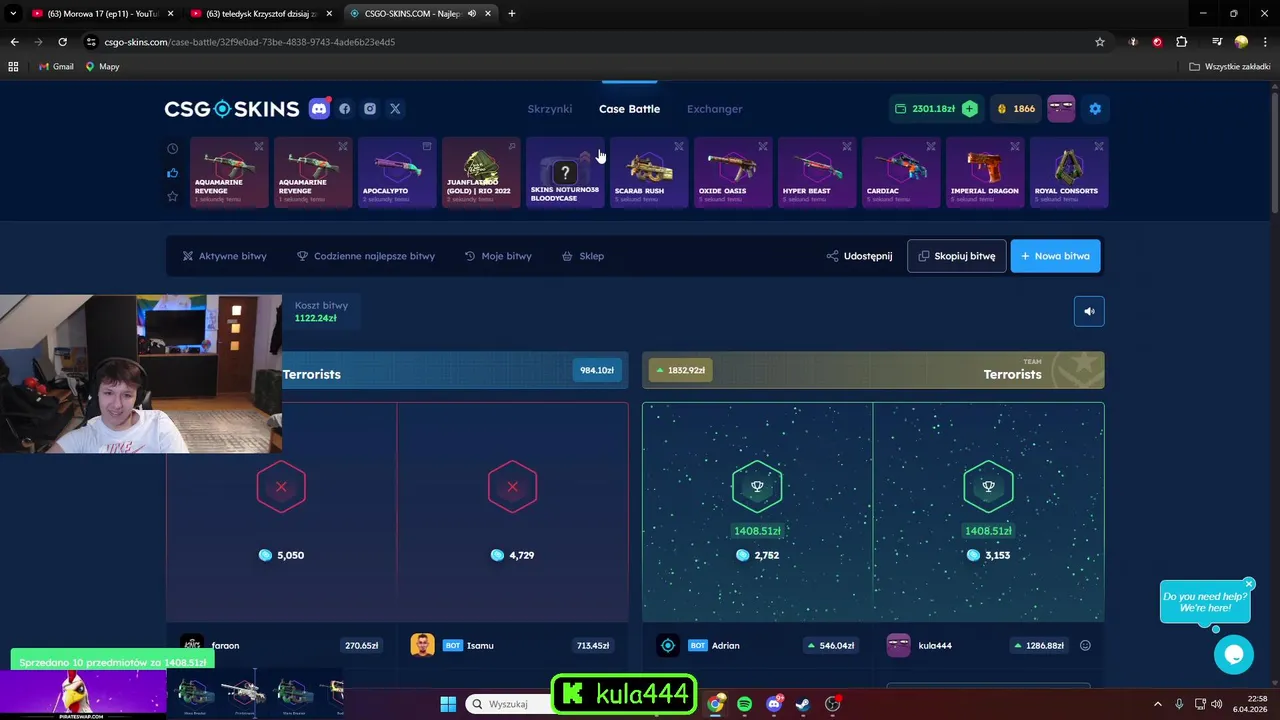Open the Discord link icon

pyautogui.click(x=319, y=109)
